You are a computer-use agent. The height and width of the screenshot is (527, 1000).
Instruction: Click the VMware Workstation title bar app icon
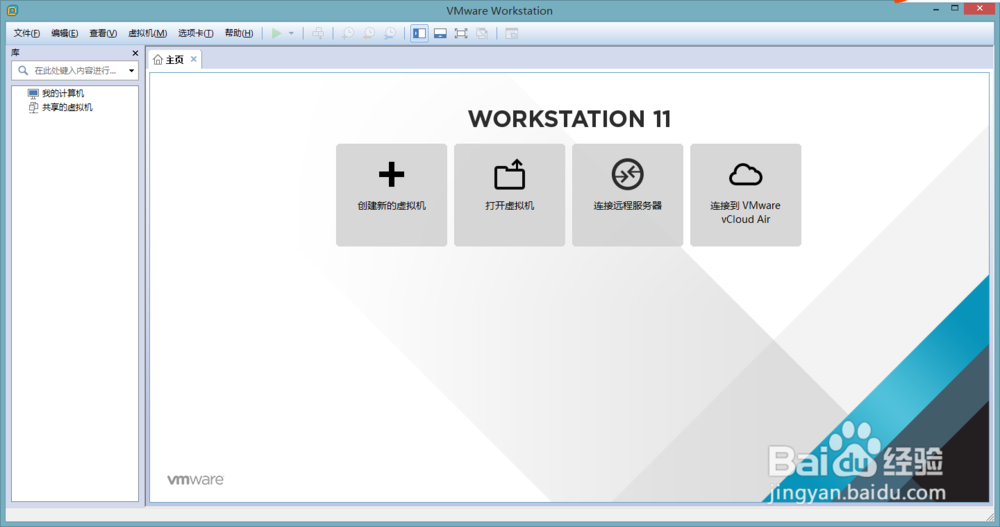12,10
